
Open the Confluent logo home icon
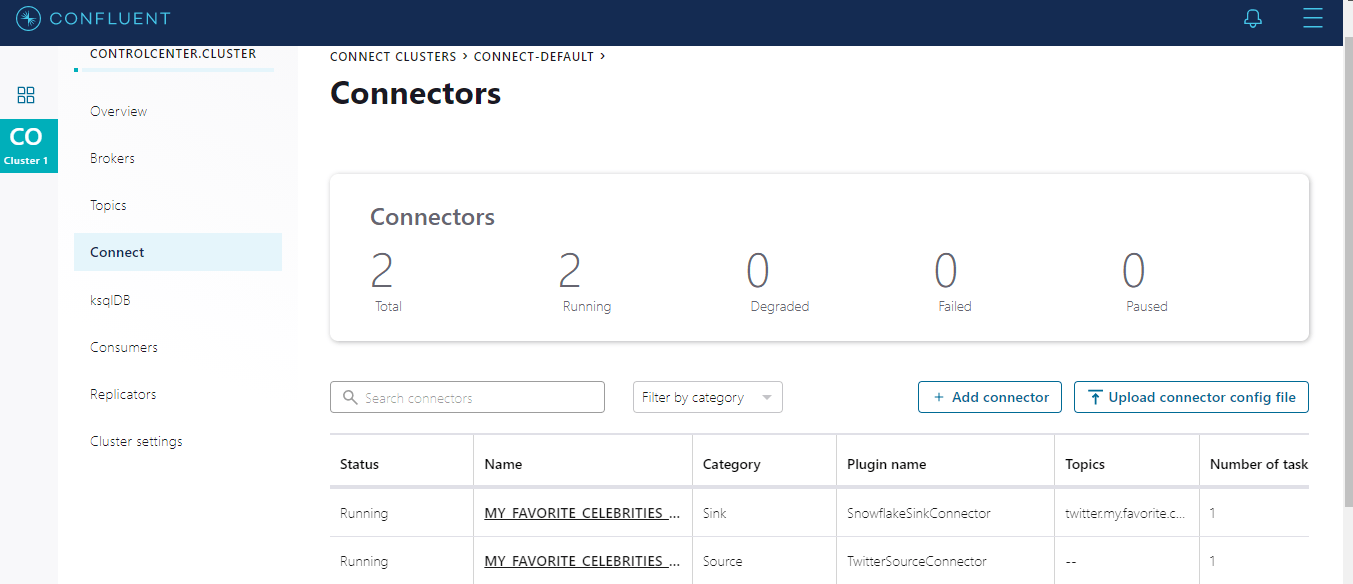pos(28,18)
